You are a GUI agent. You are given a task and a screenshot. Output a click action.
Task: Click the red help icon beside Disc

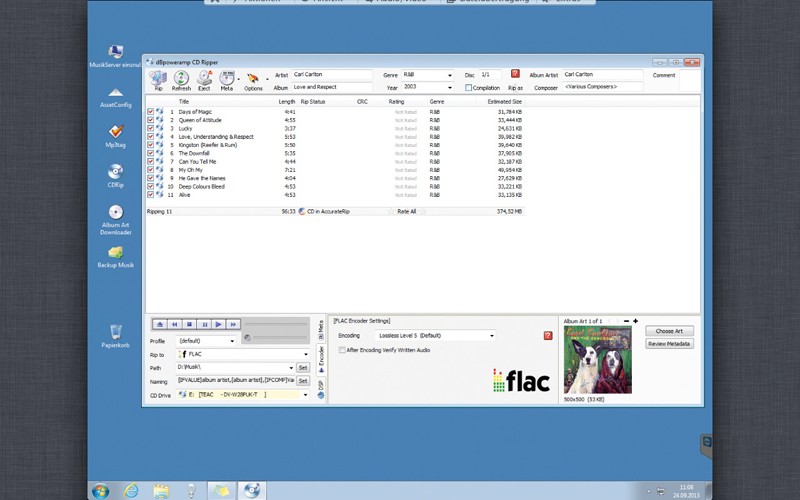515,74
